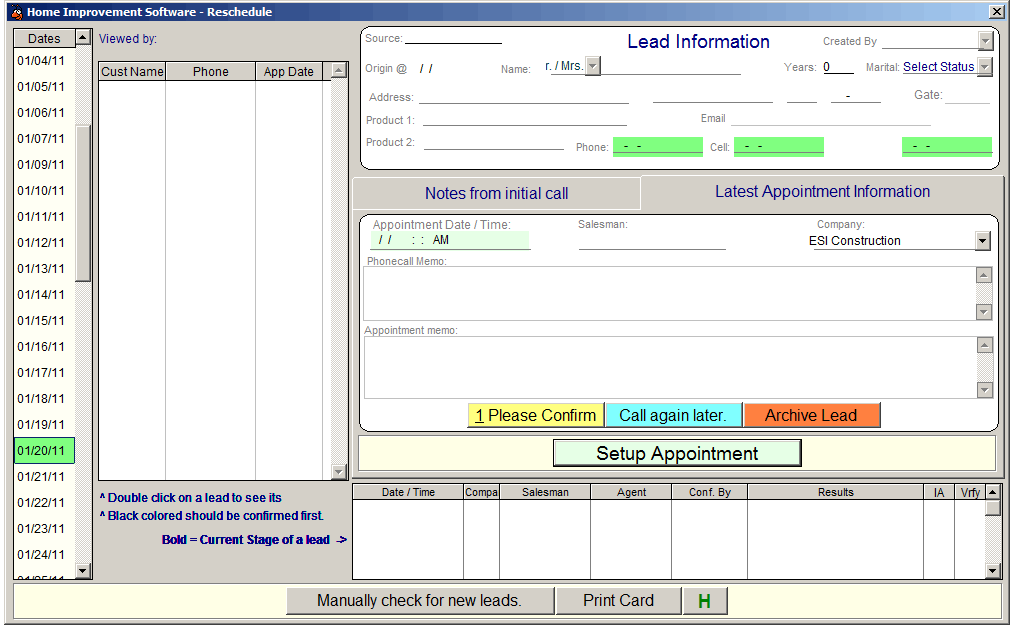Select date 01/19/11 in Dates list
Screen dimensions: 1012x633
(x=44, y=425)
